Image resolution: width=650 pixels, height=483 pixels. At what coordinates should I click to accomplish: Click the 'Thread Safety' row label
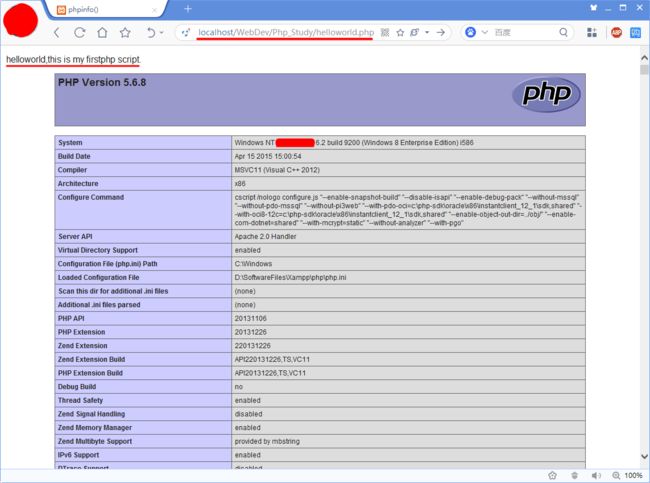pos(80,400)
